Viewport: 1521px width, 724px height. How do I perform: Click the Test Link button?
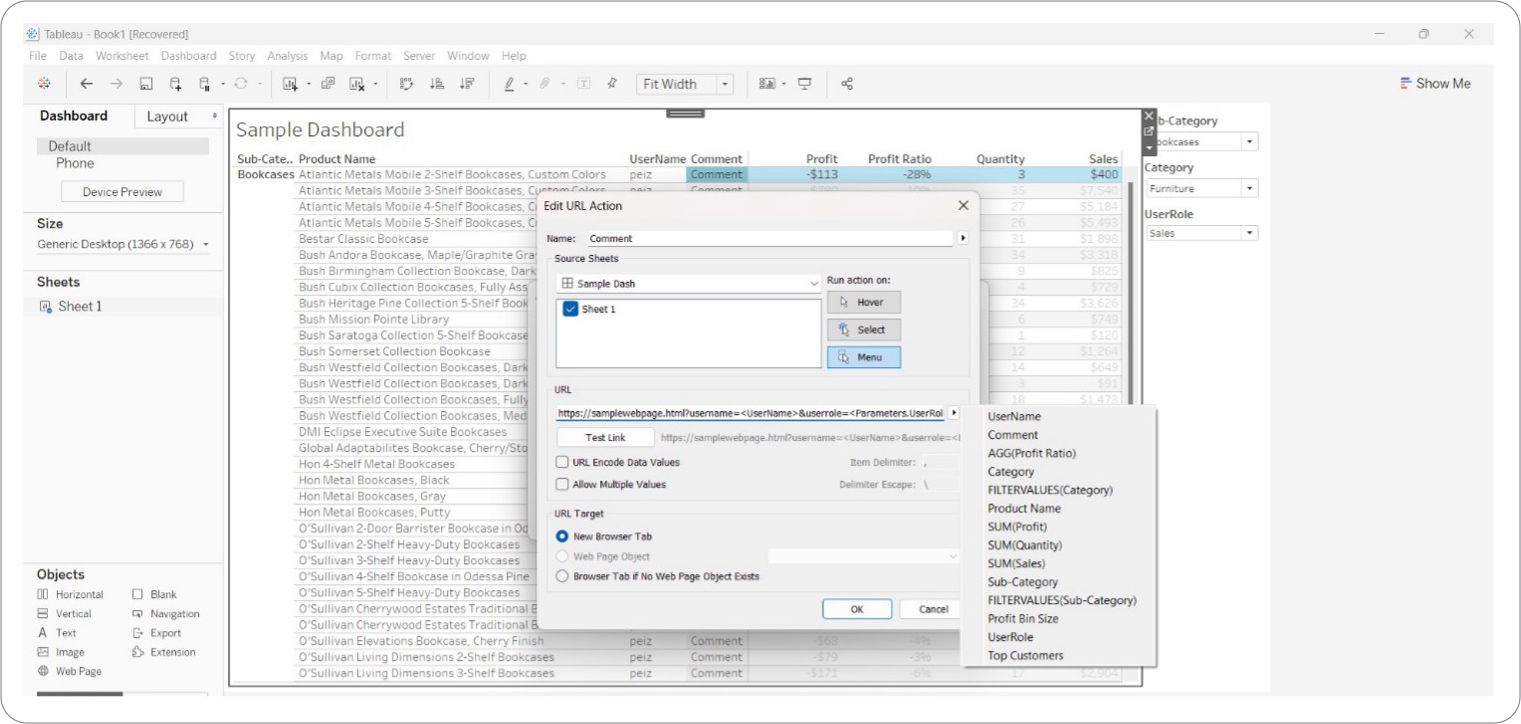[x=606, y=437]
